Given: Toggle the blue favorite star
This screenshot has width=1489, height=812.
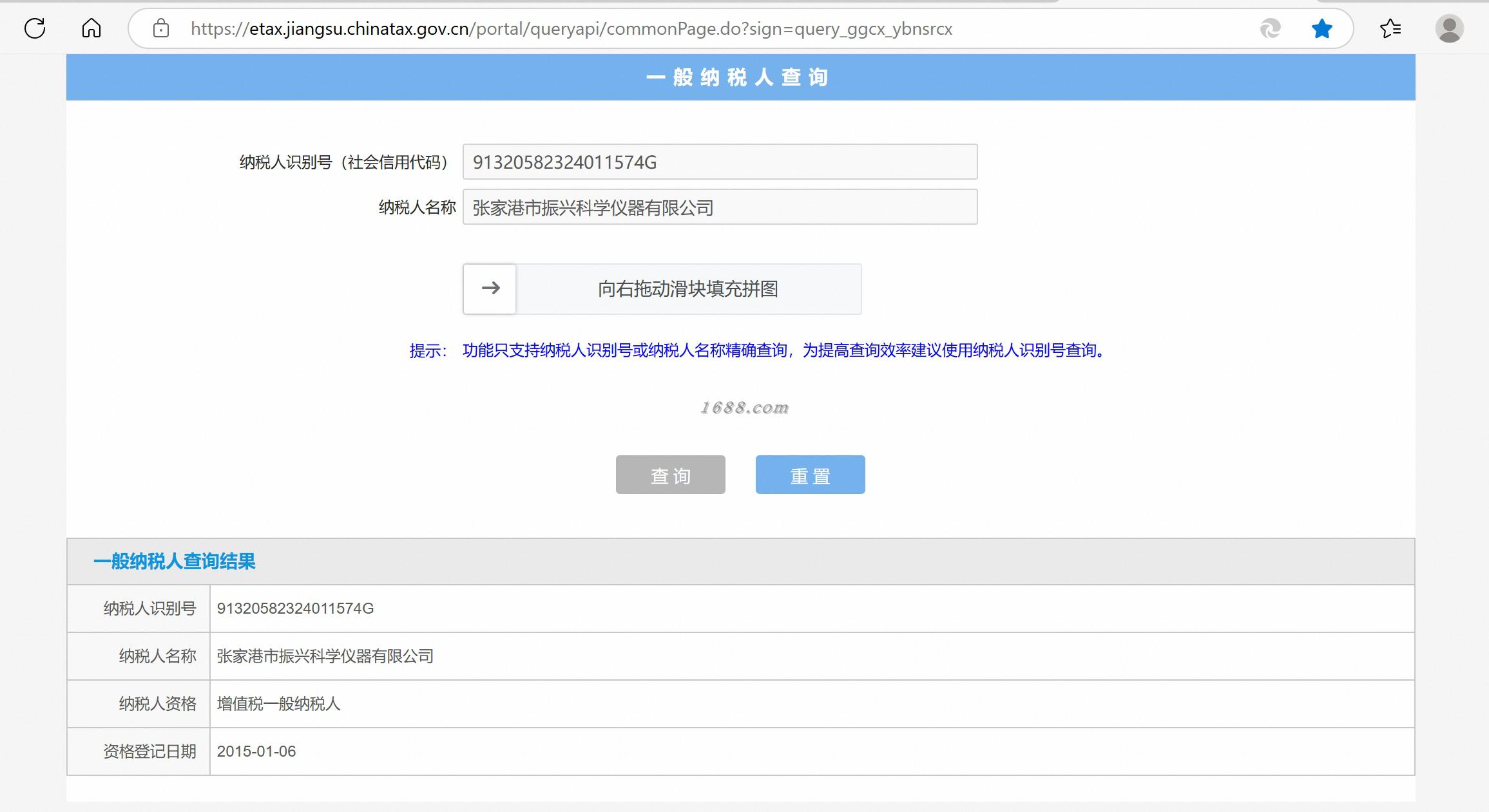Looking at the screenshot, I should point(1321,28).
